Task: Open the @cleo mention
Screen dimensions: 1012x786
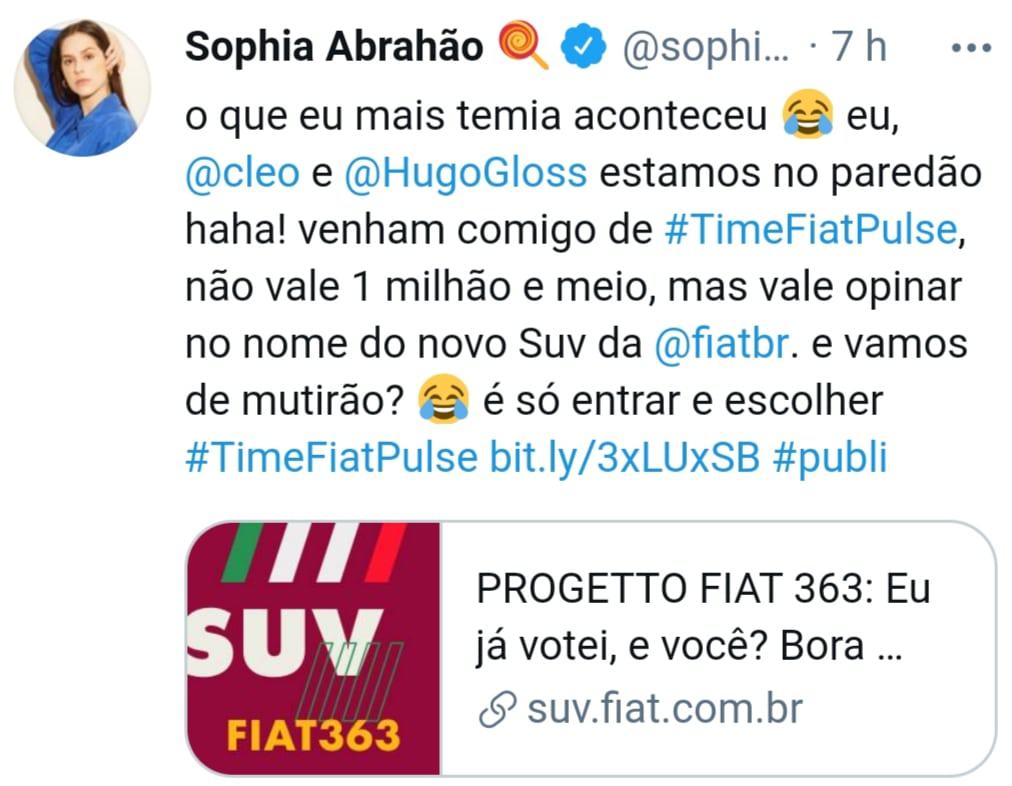Action: click(243, 173)
